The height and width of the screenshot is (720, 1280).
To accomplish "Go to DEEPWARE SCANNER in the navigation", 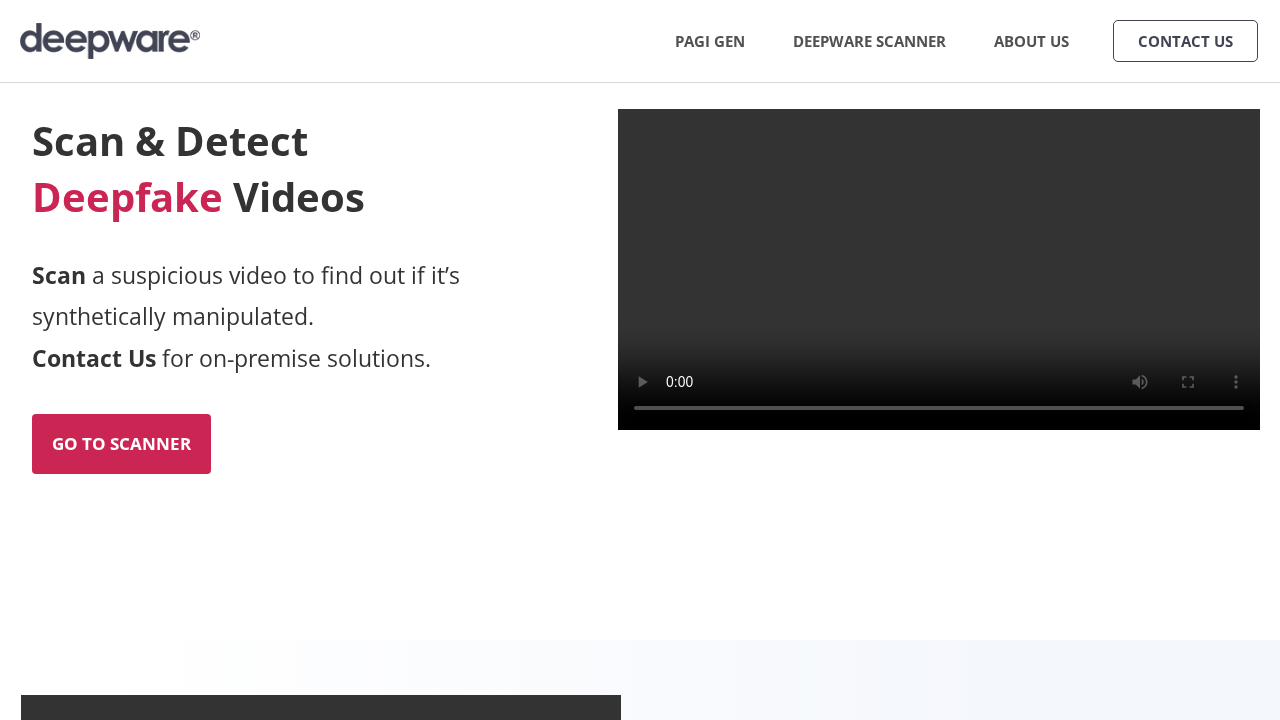I will pyautogui.click(x=869, y=41).
